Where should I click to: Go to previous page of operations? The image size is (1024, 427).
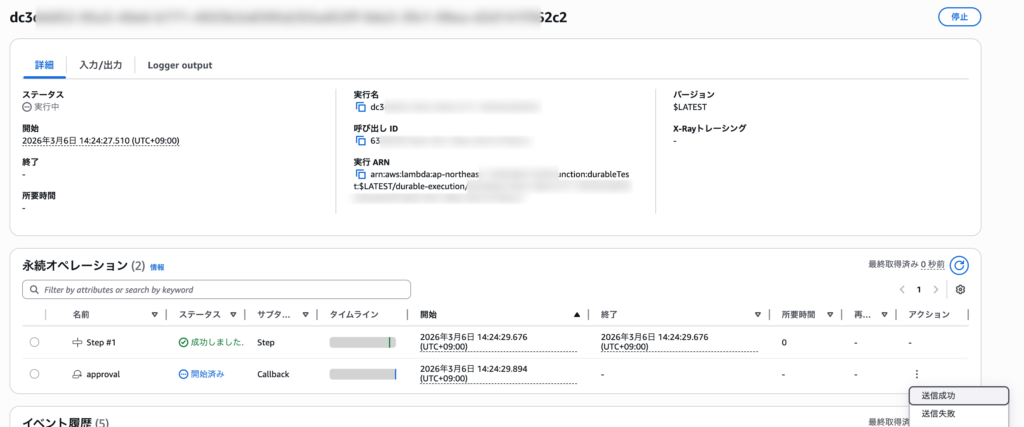(901, 289)
